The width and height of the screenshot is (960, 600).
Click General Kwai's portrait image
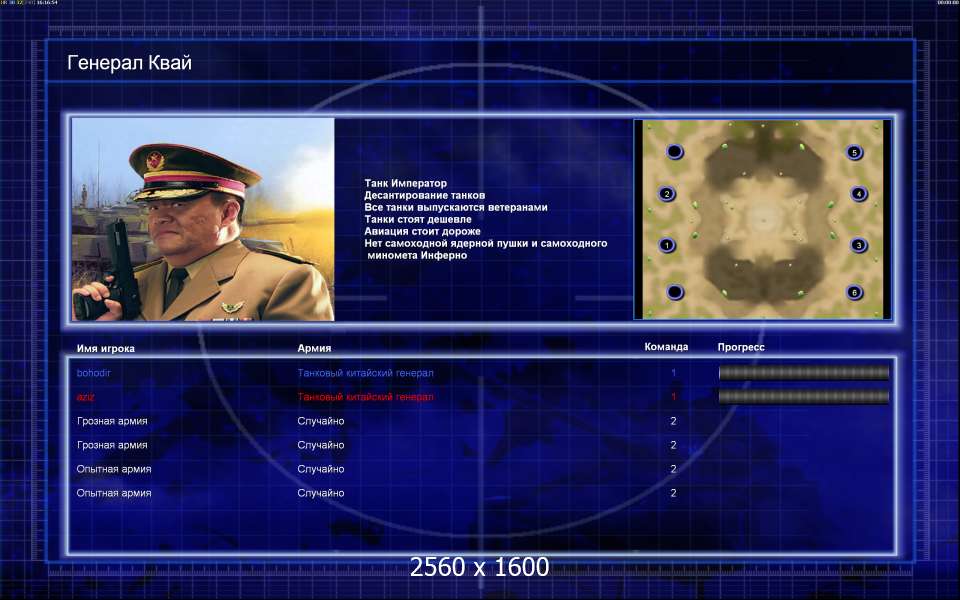point(203,219)
